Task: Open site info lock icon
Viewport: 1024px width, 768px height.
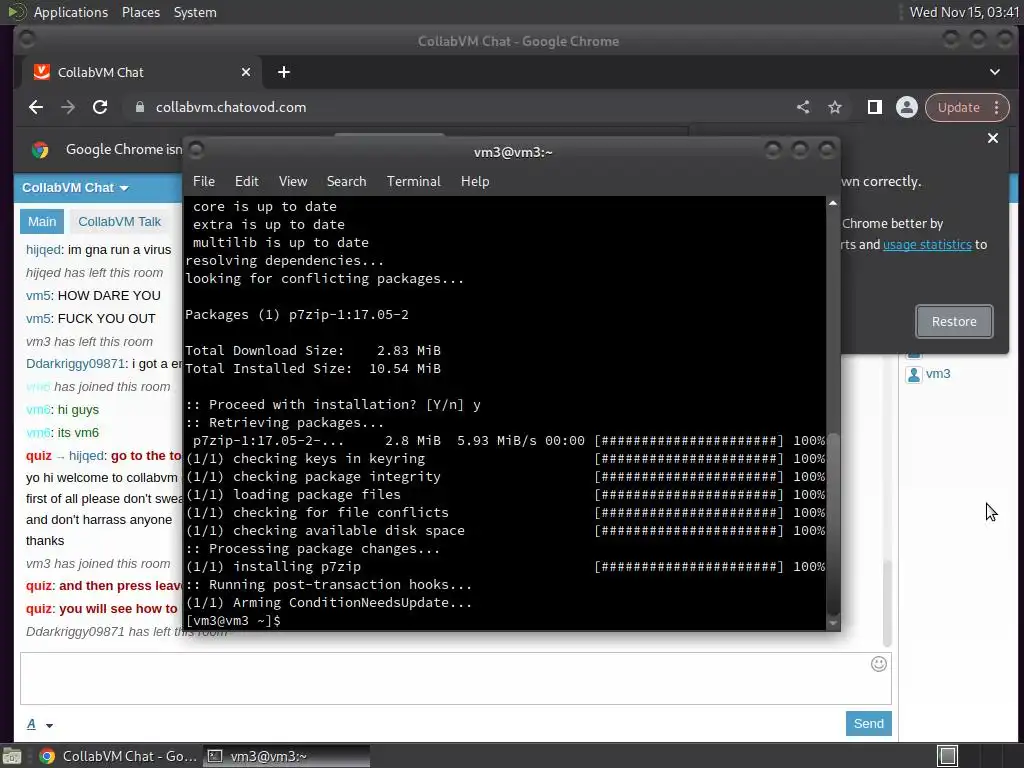Action: tap(140, 107)
